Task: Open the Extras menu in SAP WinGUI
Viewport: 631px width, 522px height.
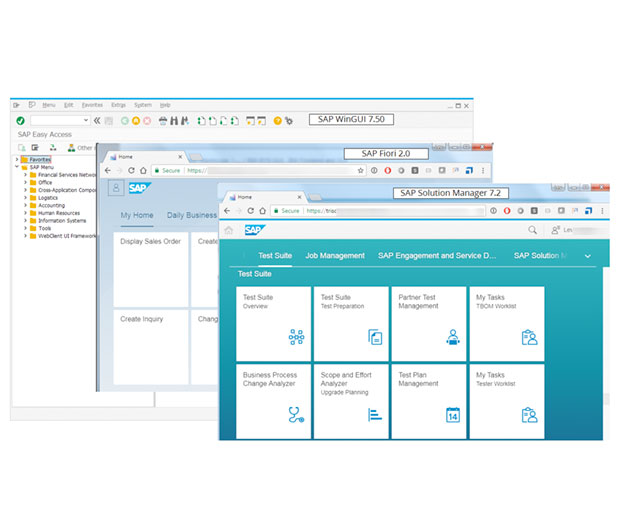Action: click(x=118, y=105)
